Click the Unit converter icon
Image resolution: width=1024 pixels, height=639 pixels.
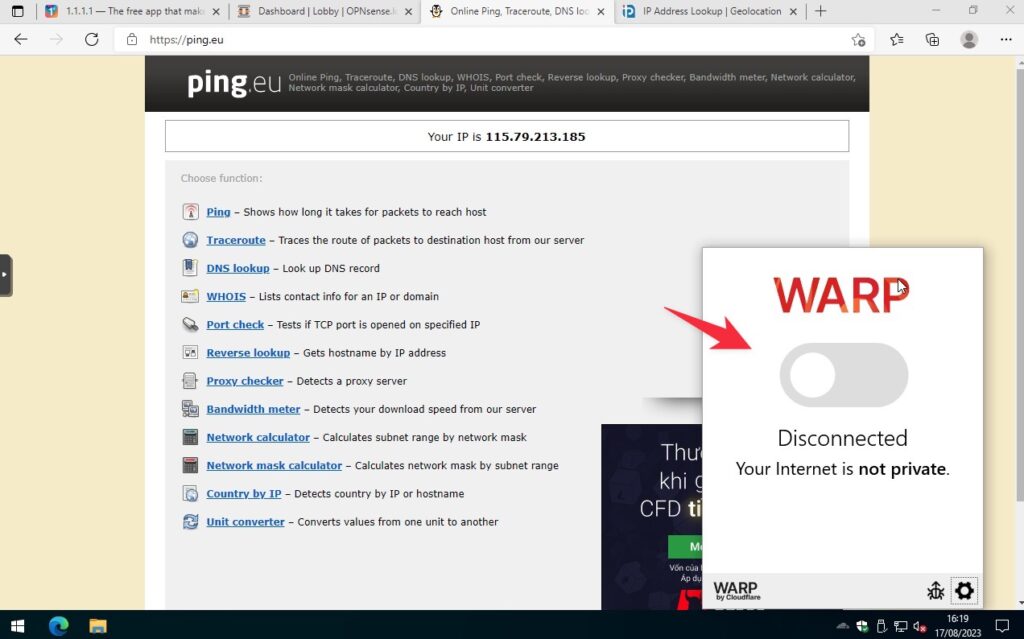point(190,521)
